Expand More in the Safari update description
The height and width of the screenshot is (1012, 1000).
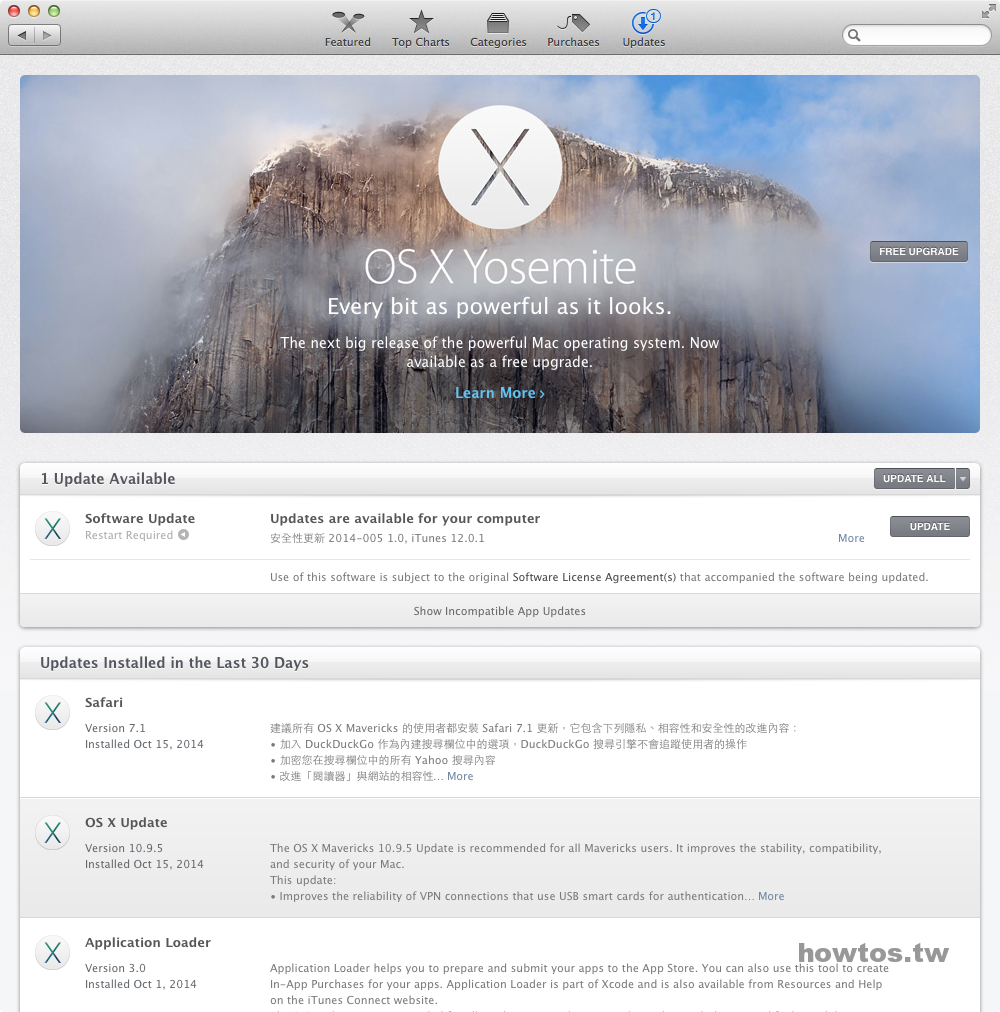460,776
